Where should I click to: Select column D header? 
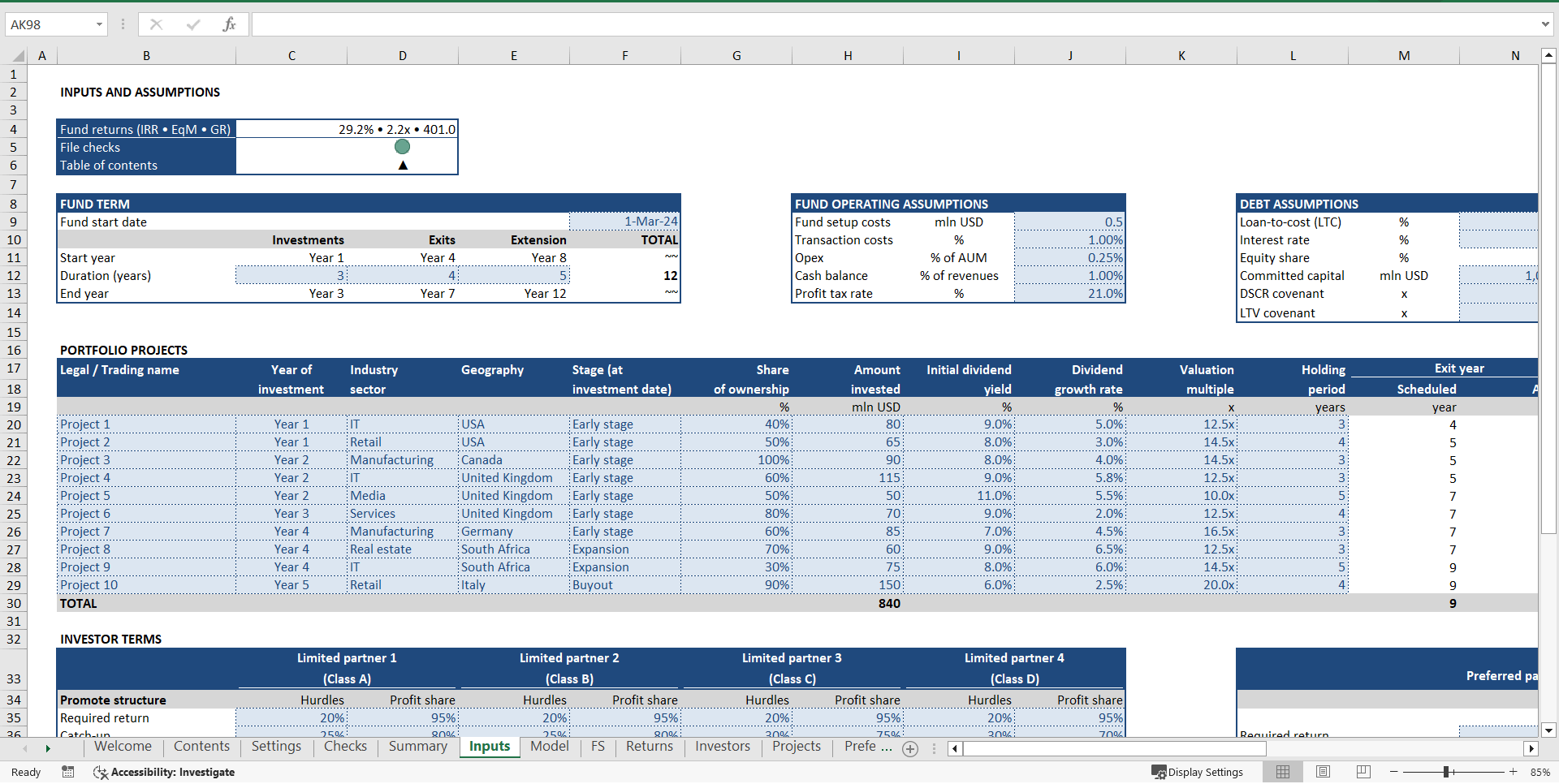pos(403,56)
